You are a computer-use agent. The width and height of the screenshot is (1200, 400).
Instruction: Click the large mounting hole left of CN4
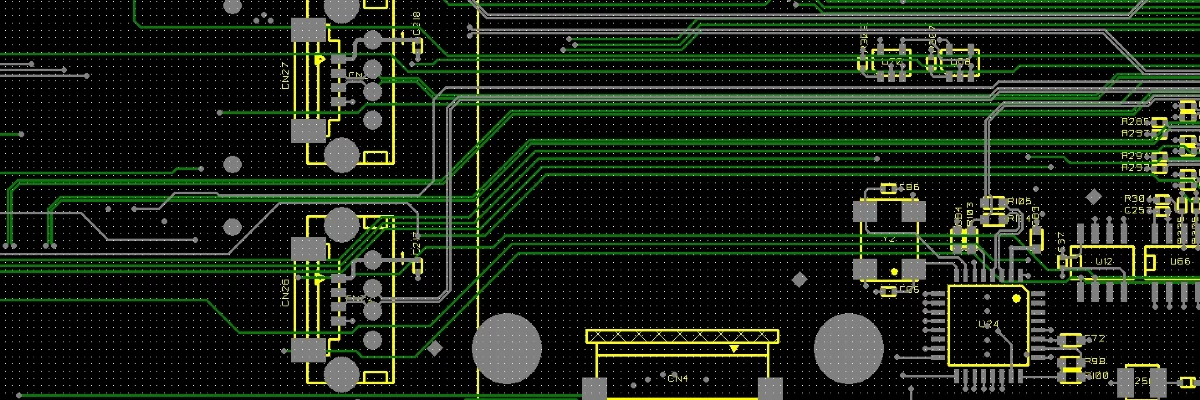[x=507, y=349]
